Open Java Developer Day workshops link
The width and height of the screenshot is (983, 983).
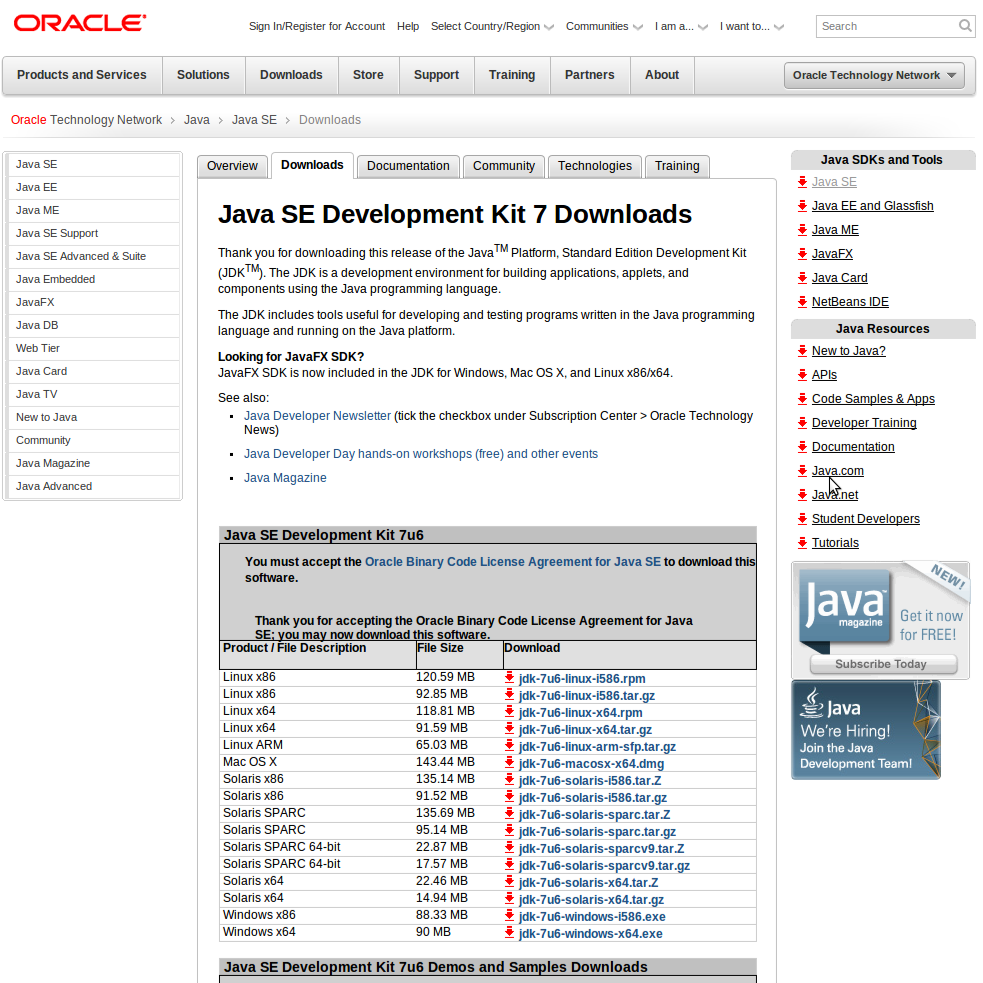click(x=421, y=454)
